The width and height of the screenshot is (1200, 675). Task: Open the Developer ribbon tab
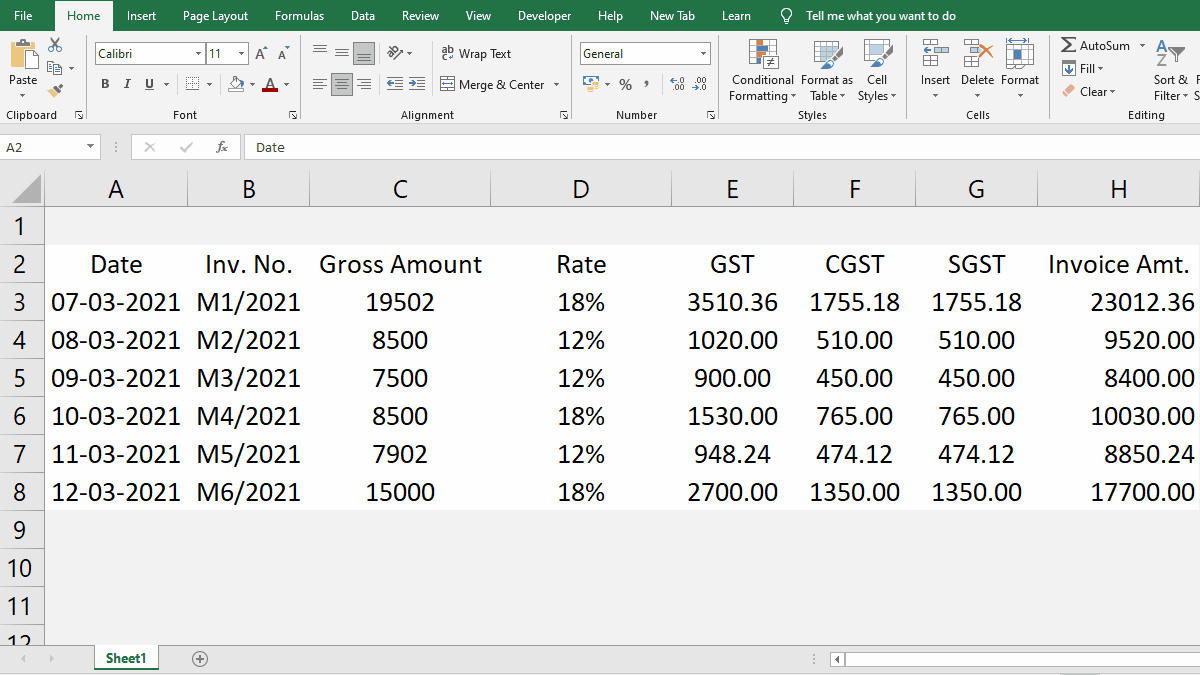pos(544,15)
